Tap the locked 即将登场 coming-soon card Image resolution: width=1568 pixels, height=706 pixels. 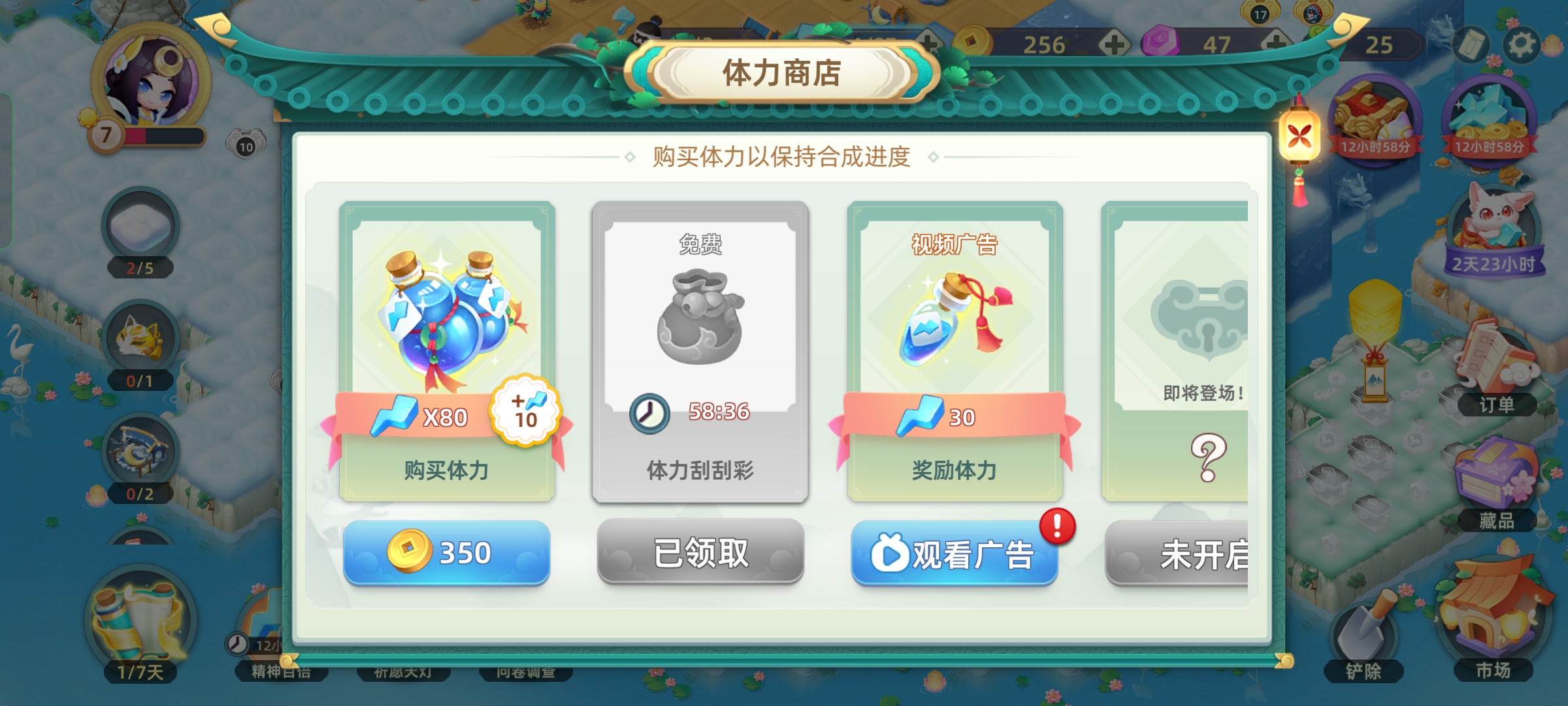(x=1175, y=352)
